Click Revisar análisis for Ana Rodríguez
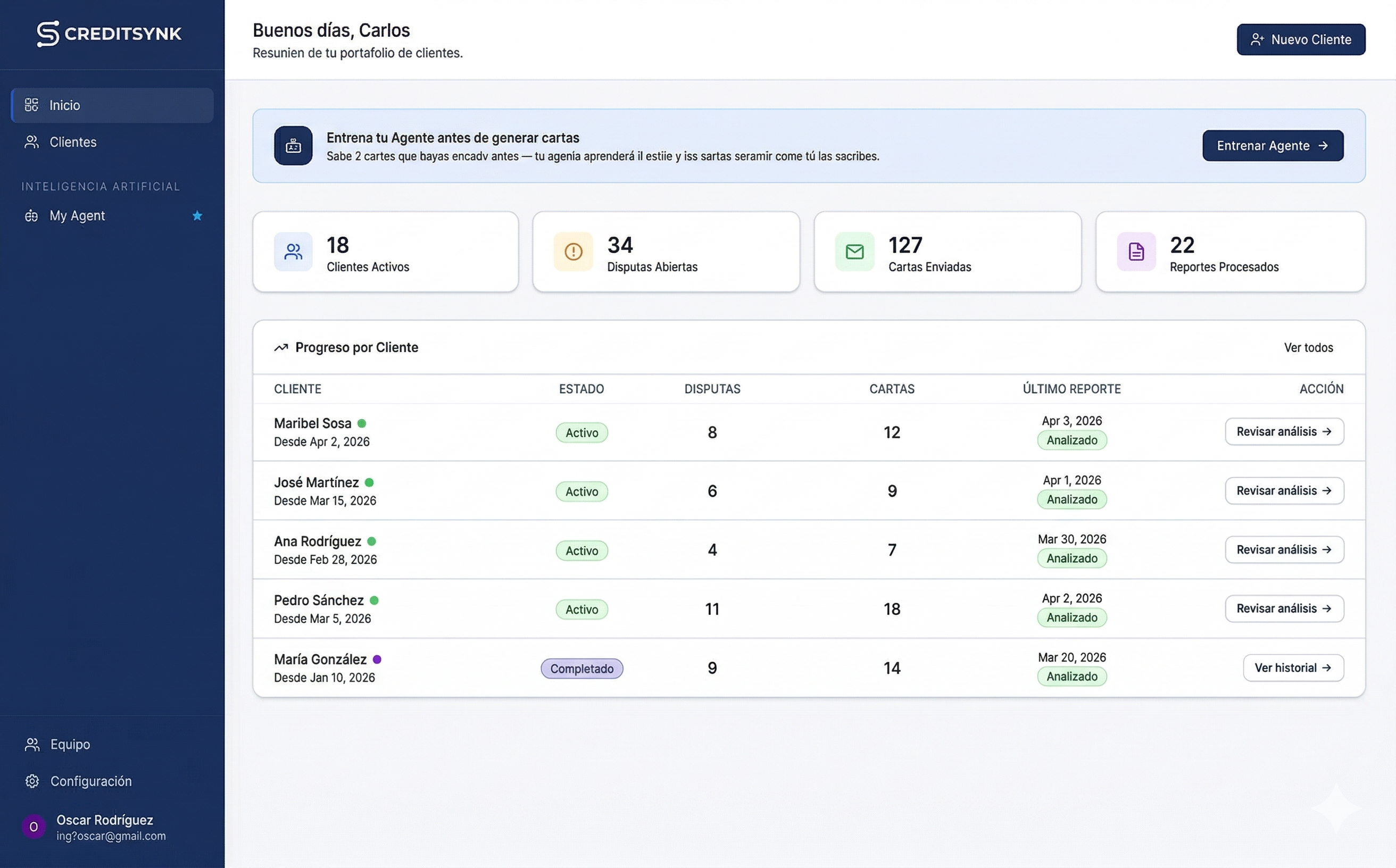The height and width of the screenshot is (868, 1396). click(x=1284, y=550)
